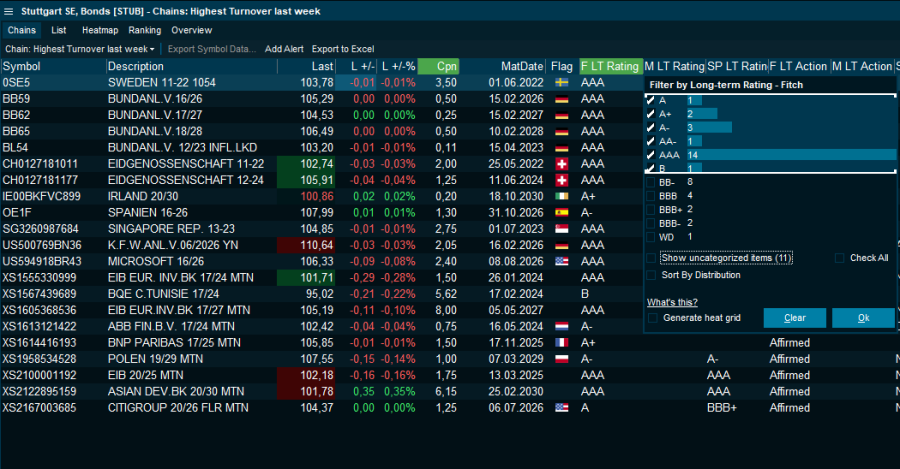The image size is (900, 469).
Task: Toggle the Check All checkbox
Action: (x=840, y=258)
